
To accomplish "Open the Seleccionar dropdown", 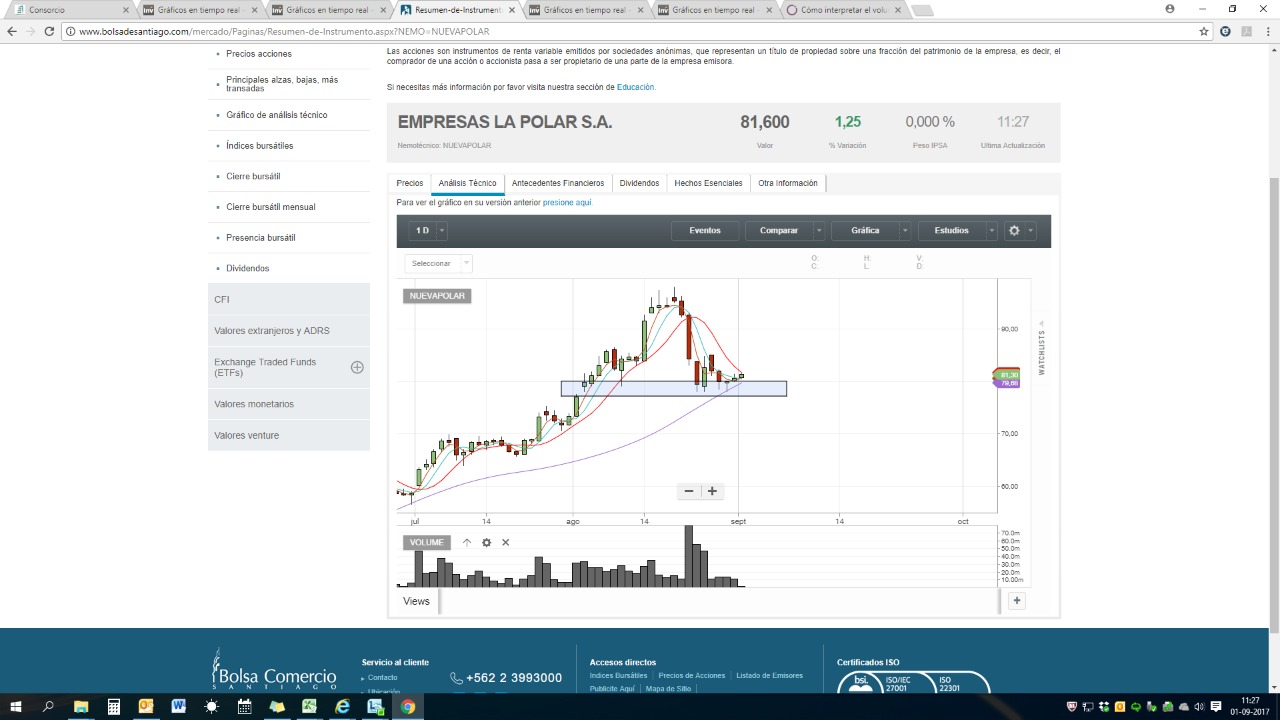I will (x=438, y=264).
